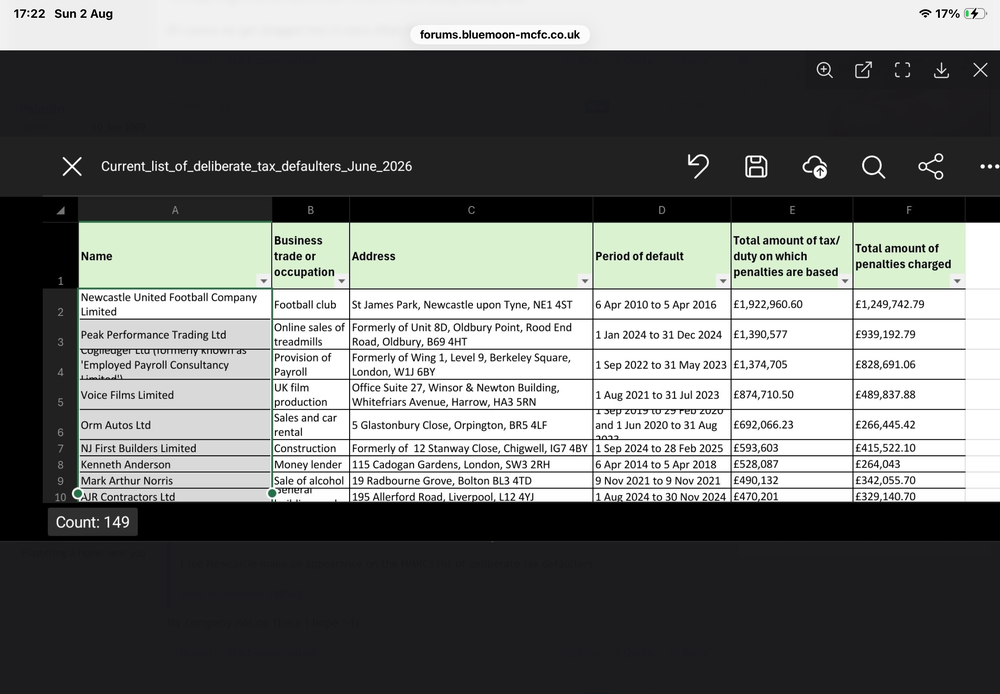This screenshot has height=694, width=1000.
Task: Select row 5 header
Action: (61, 395)
